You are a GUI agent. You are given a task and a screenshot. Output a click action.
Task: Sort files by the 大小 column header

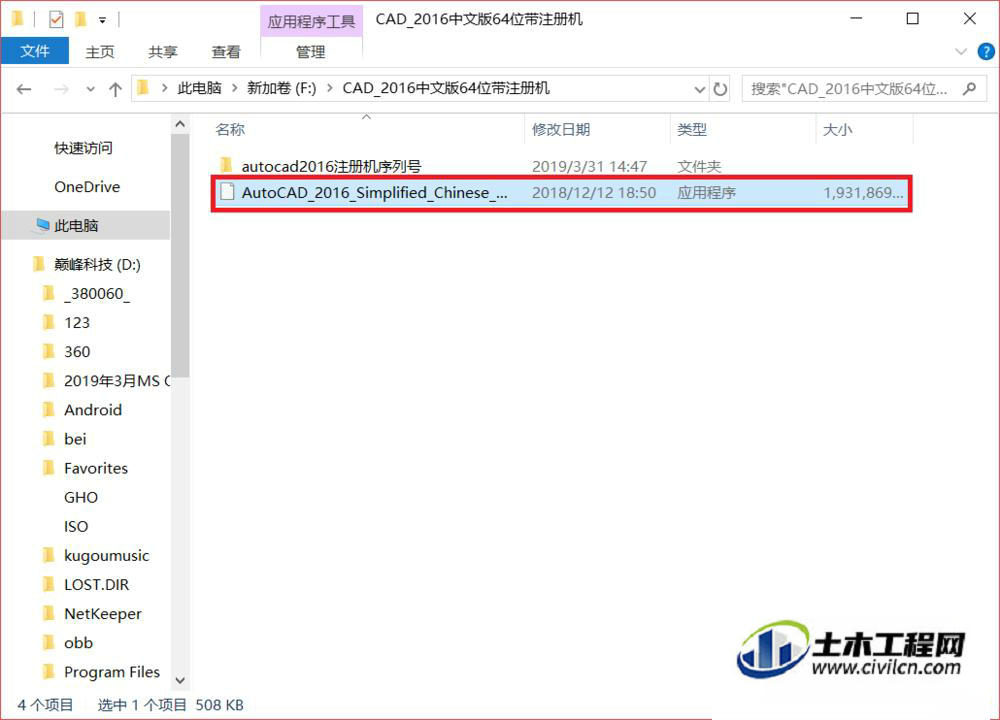pyautogui.click(x=837, y=129)
